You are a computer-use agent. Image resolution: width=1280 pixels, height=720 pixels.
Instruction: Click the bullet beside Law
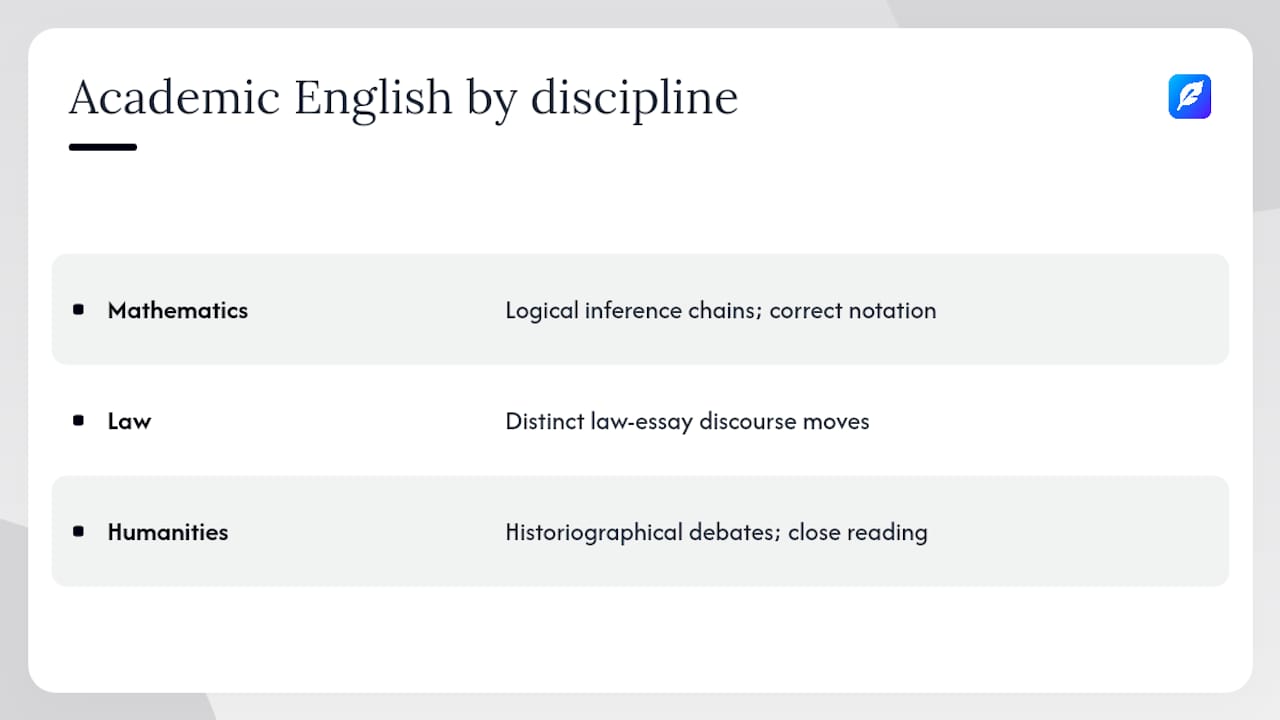coord(79,421)
